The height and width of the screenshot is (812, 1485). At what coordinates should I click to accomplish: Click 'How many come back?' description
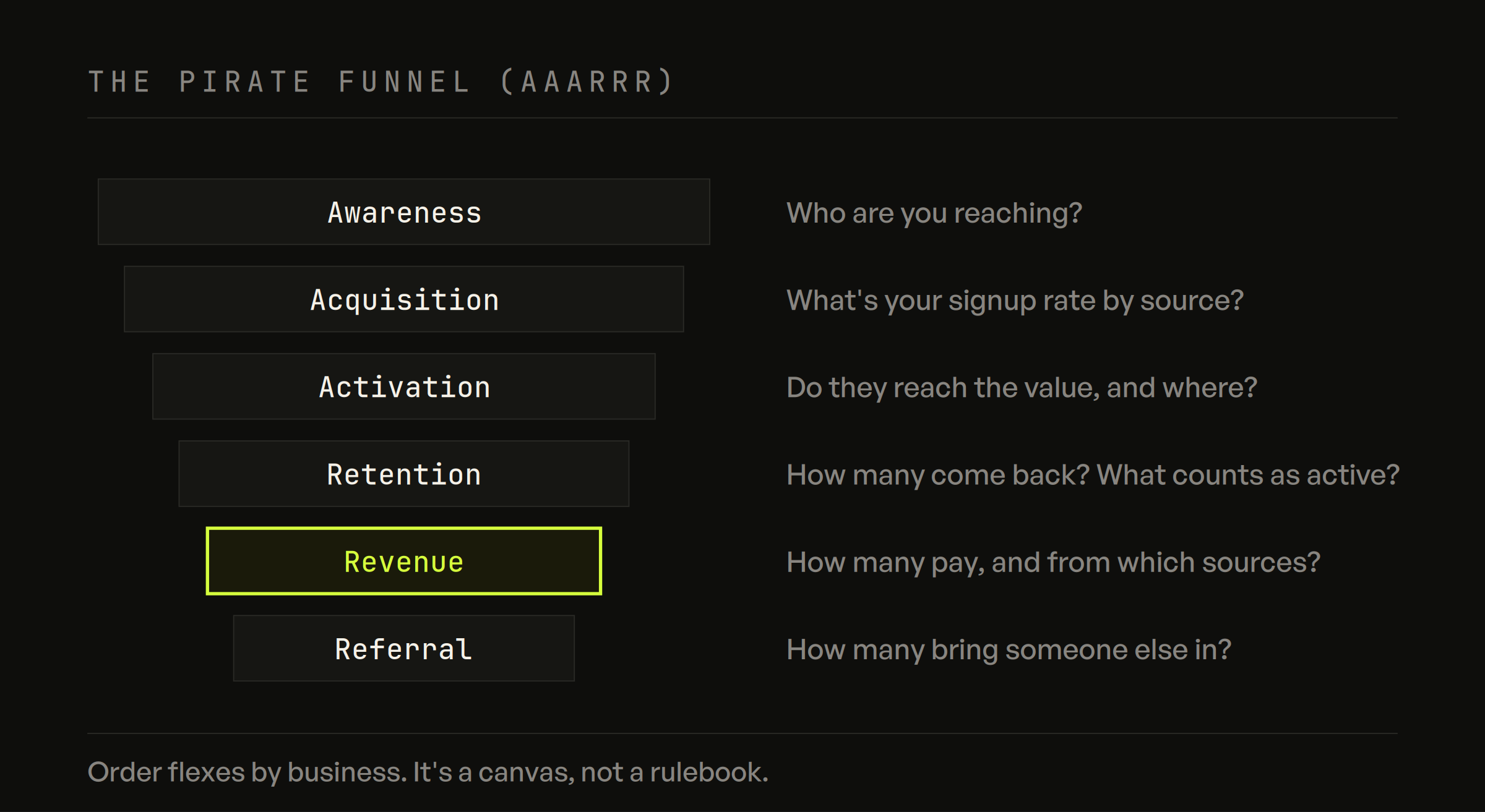pos(938,475)
